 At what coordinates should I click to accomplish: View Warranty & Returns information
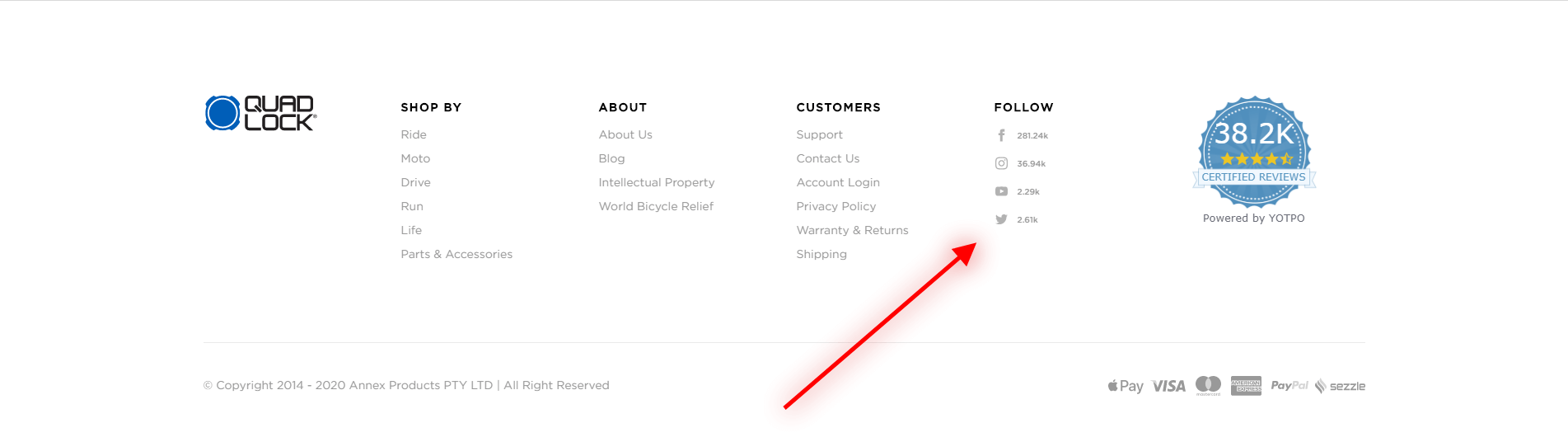pyautogui.click(x=852, y=230)
